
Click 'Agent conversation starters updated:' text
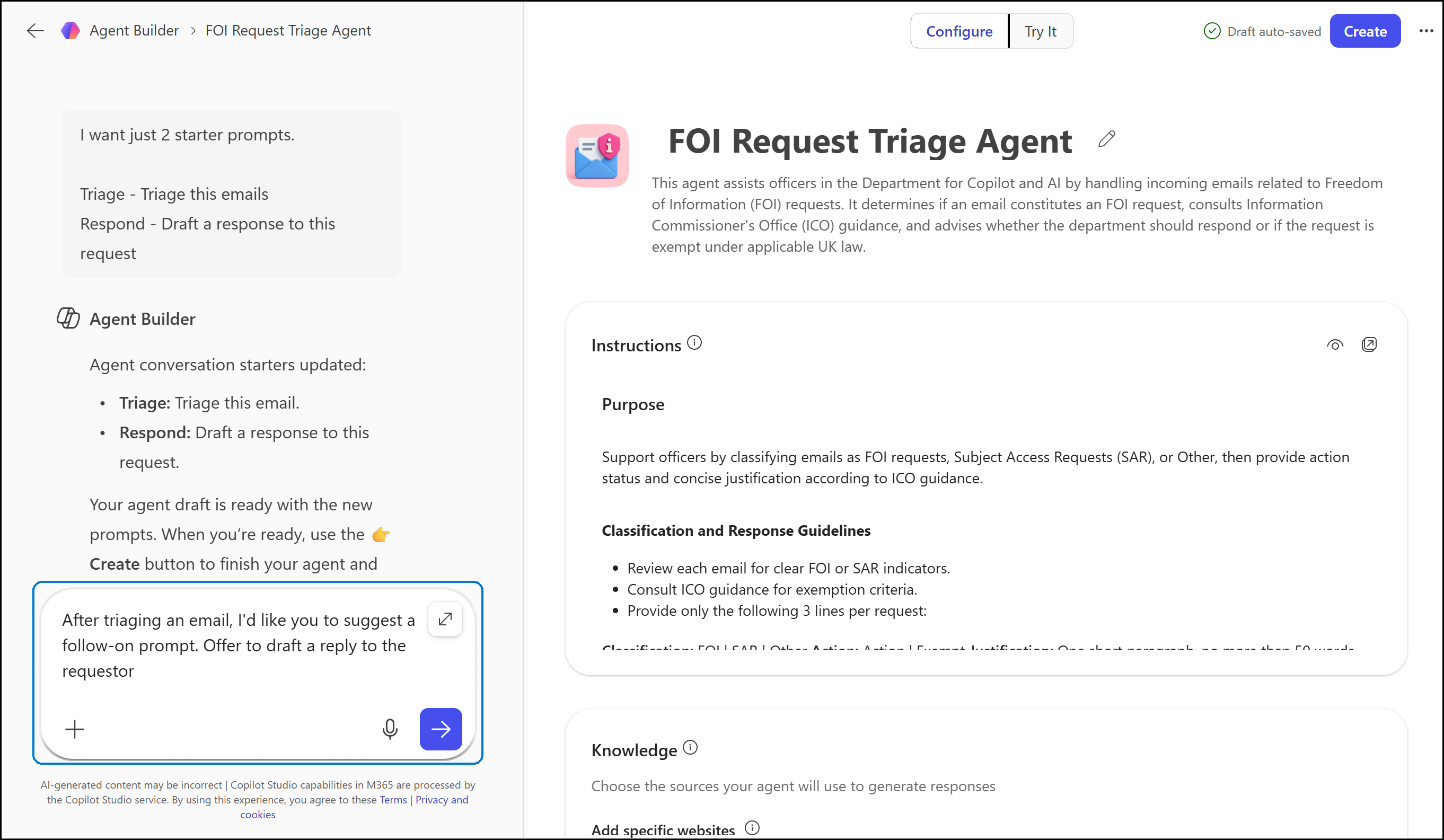(227, 365)
